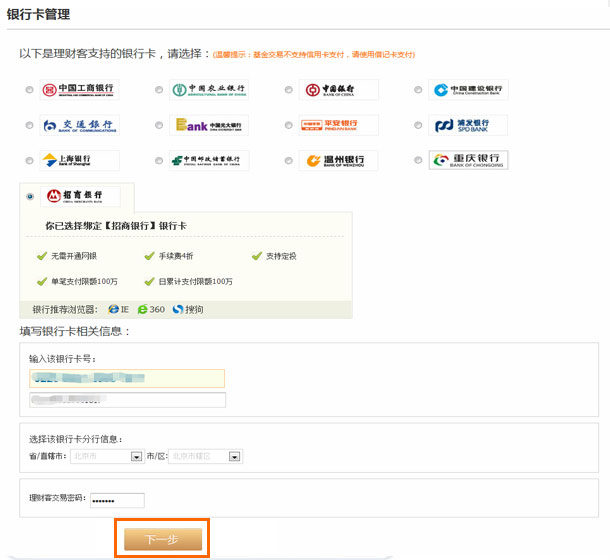Click the 平安银行 logo

(x=338, y=125)
